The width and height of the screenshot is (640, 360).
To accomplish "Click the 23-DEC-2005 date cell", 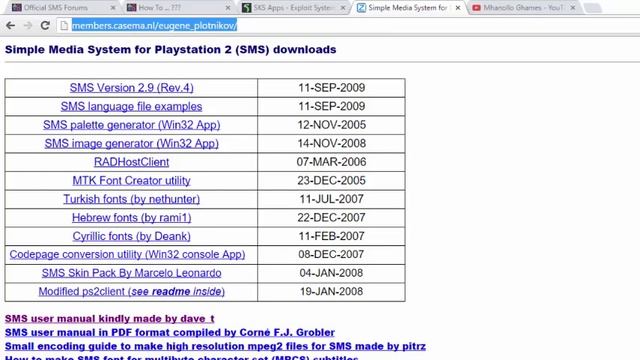I will [331, 180].
